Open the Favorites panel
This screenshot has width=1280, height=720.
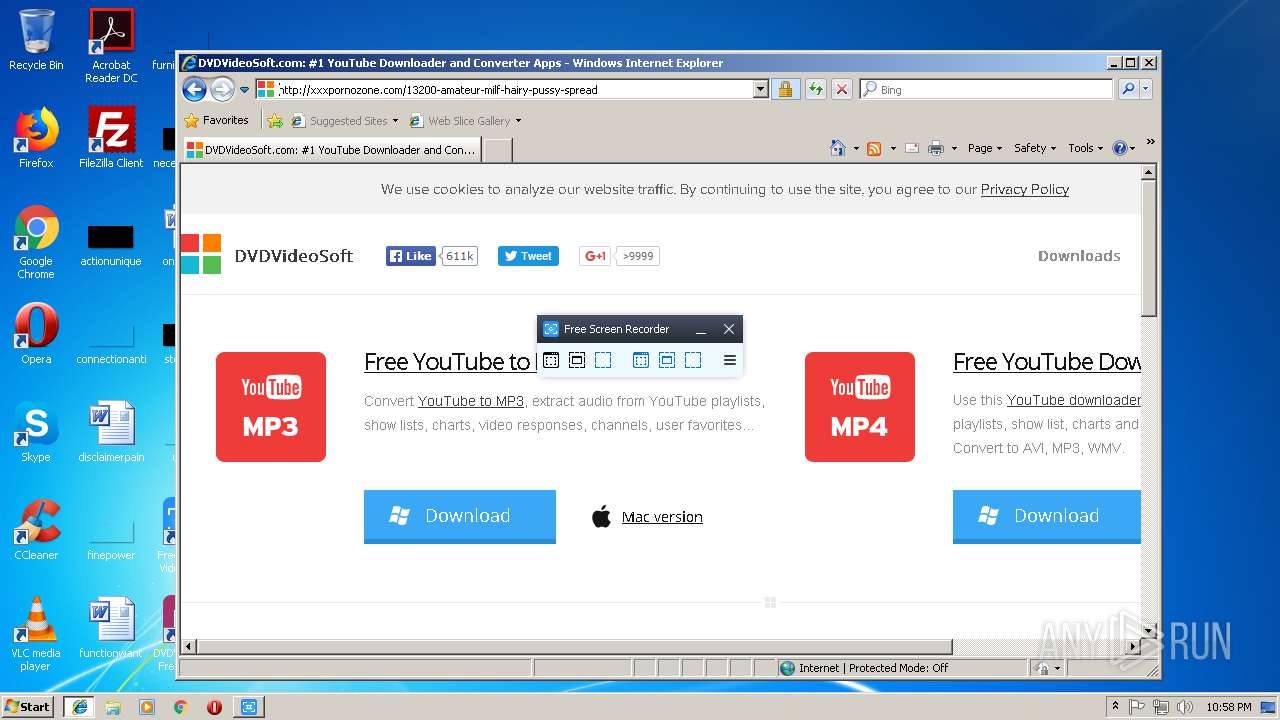tap(216, 121)
